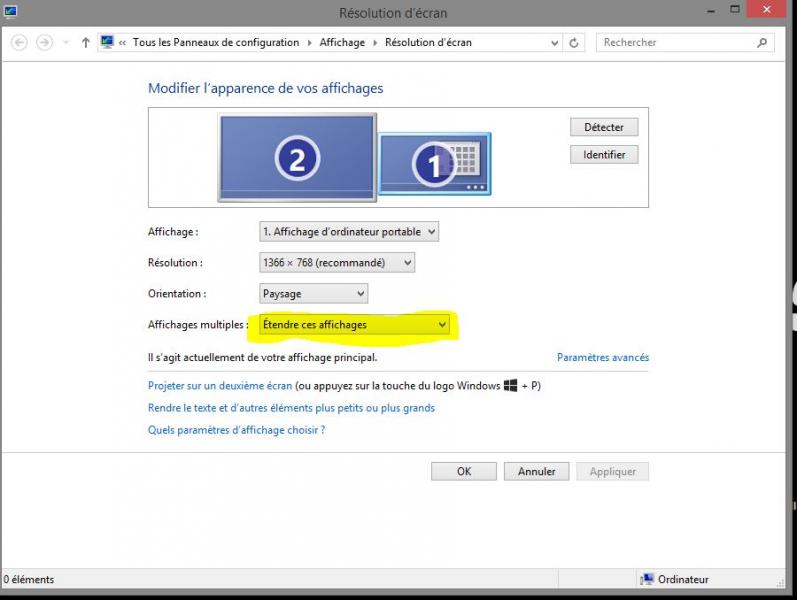This screenshot has height=600, width=797.
Task: Select monitor 2 in the display preview
Action: pos(297,158)
